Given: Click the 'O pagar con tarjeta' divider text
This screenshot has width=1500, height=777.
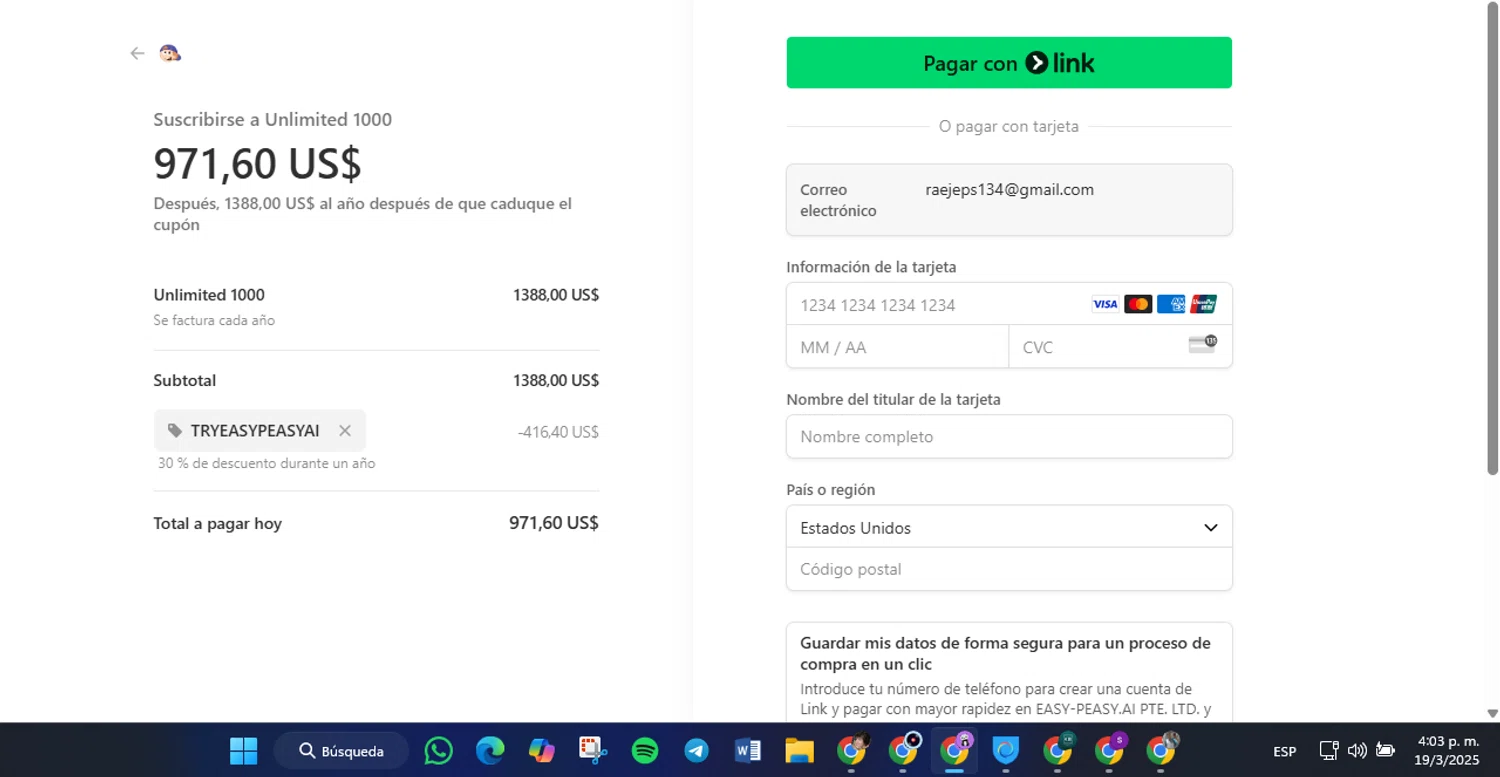Looking at the screenshot, I should coord(1009,127).
